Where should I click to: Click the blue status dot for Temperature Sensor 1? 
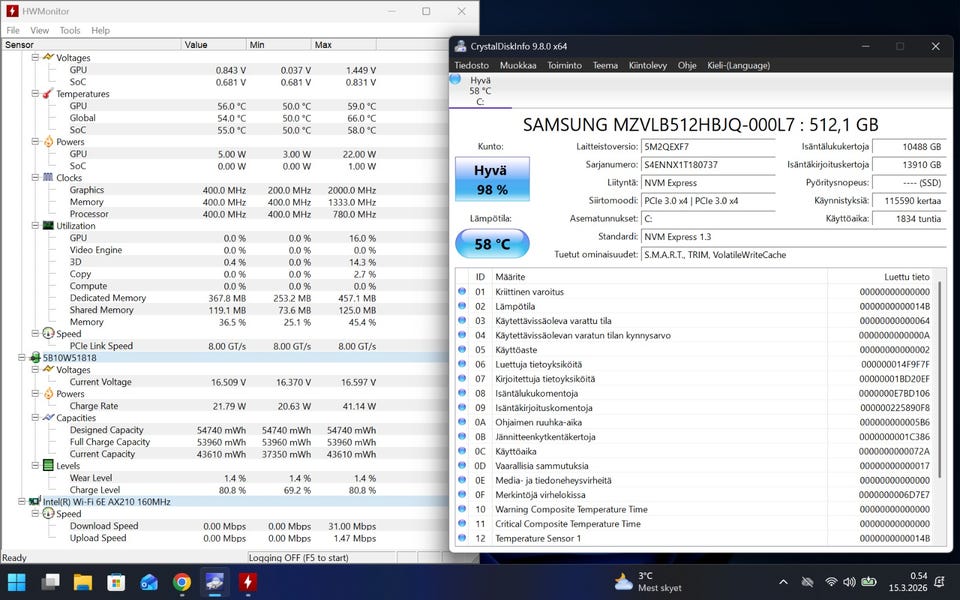tap(462, 538)
